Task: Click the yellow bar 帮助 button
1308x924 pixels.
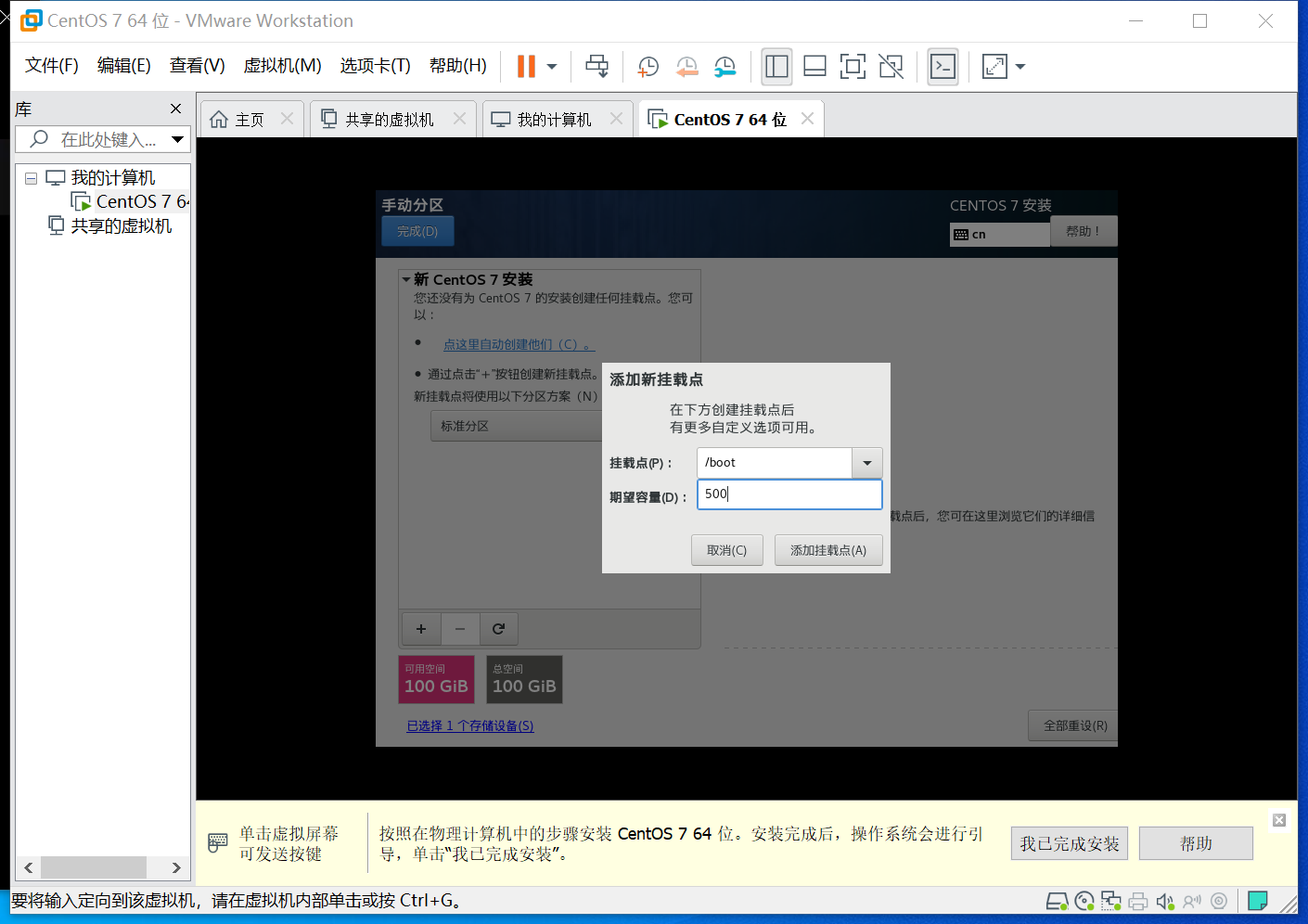Action: (x=1196, y=844)
